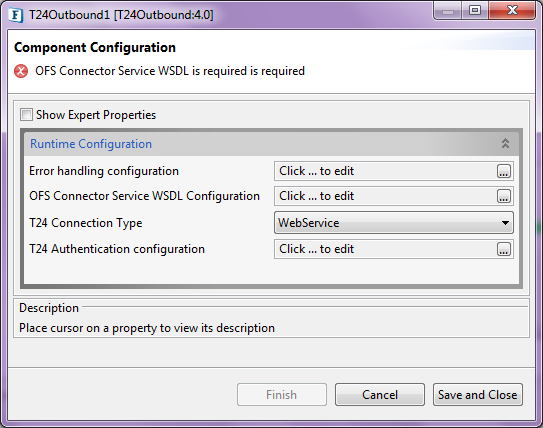Screen dimensions: 543x428
Task: Select the T24 Connection Type property label
Action: coord(86,223)
